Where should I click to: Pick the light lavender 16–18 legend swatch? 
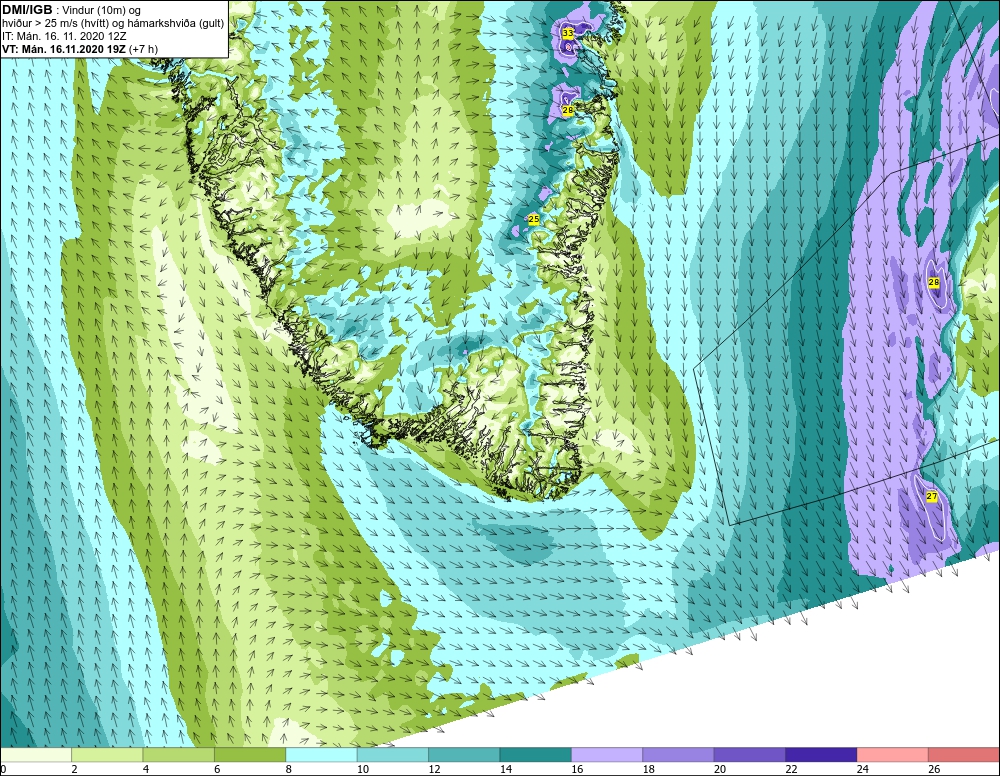(607, 755)
